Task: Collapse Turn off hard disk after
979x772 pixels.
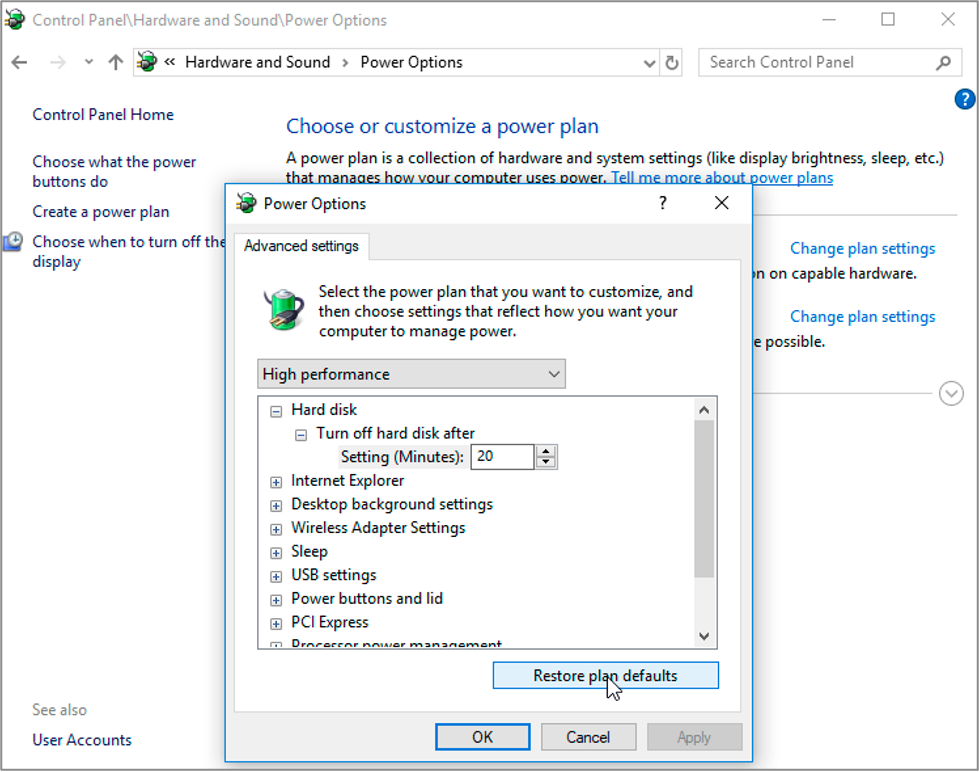Action: pos(301,435)
